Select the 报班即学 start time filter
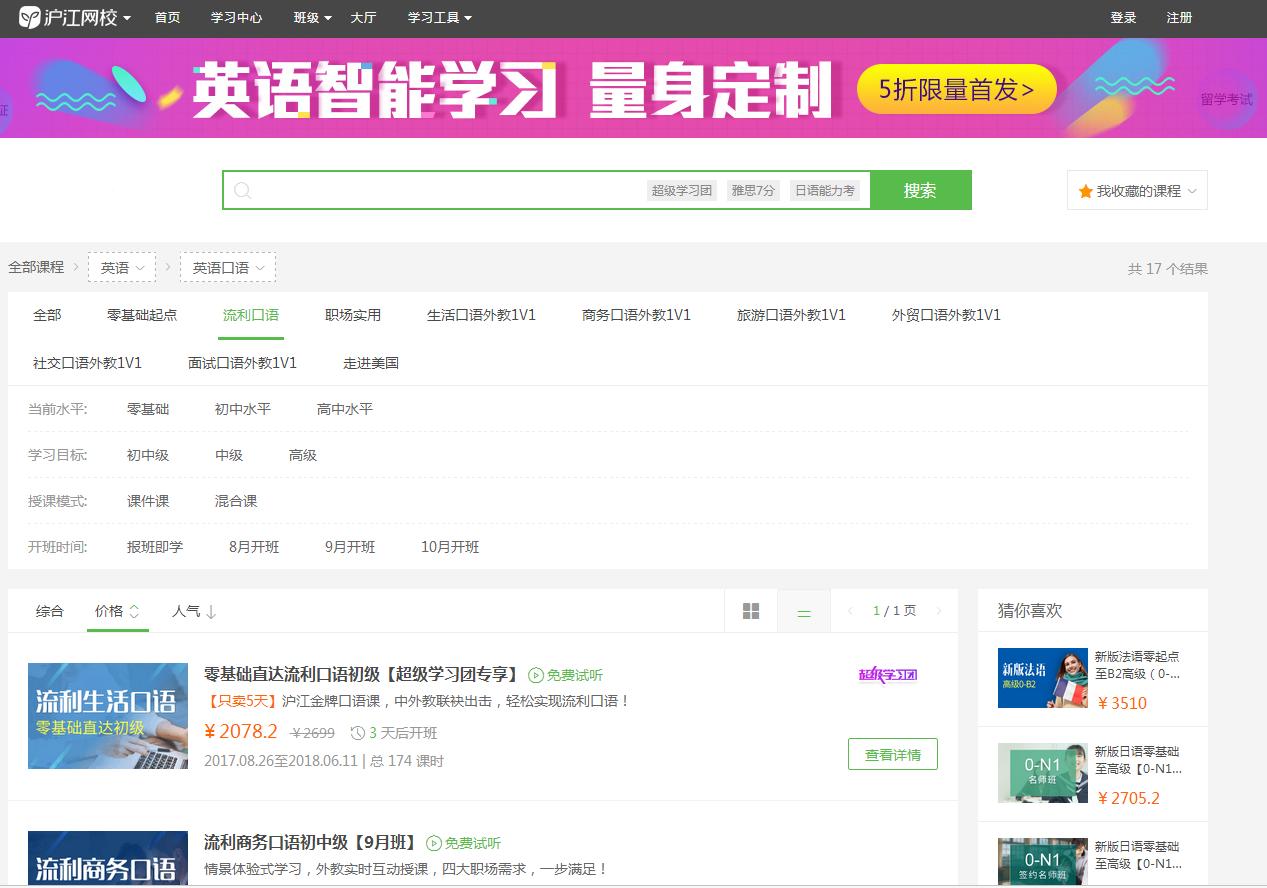The width and height of the screenshot is (1267, 888). (x=155, y=547)
